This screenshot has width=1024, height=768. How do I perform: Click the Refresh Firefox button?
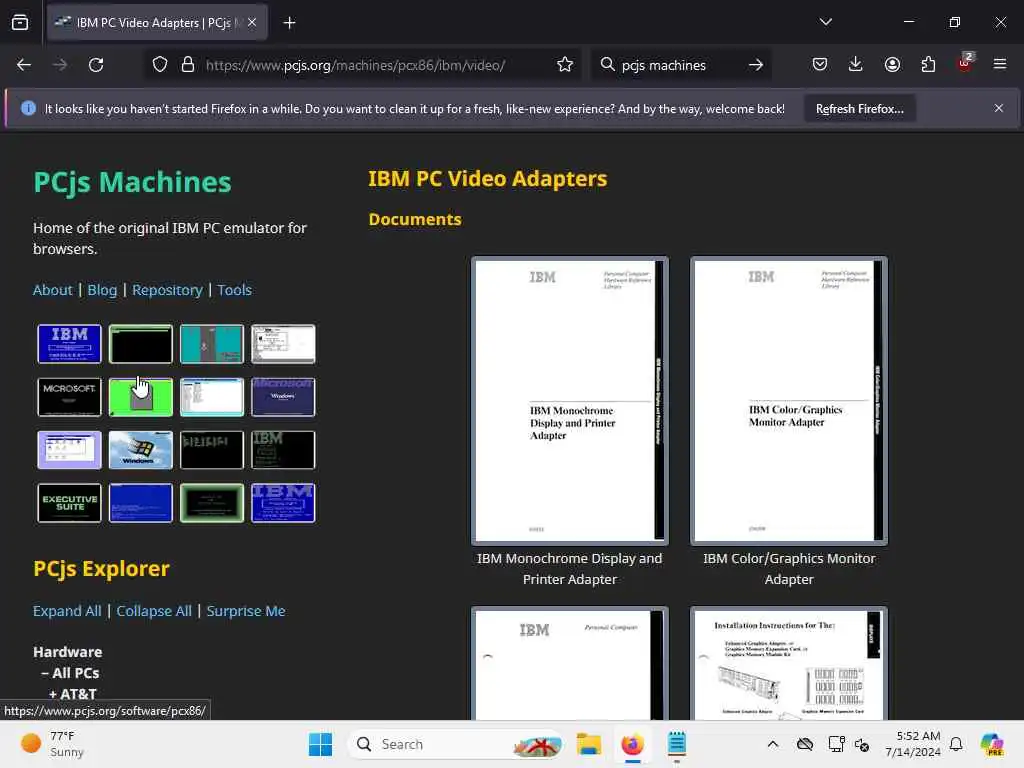859,109
